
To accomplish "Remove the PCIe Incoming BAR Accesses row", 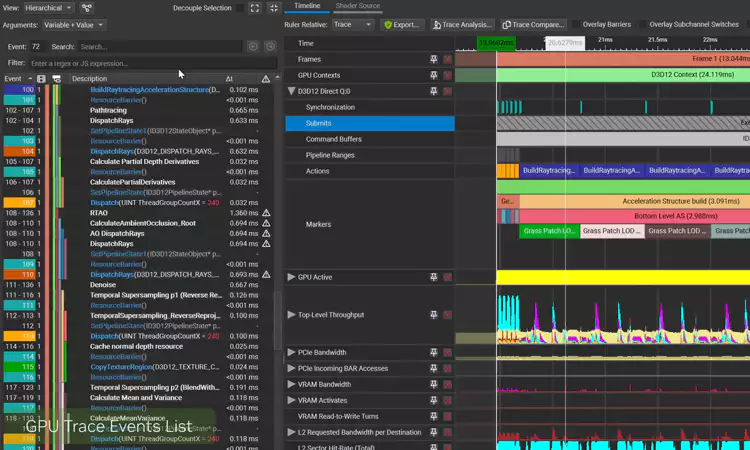I will (447, 368).
